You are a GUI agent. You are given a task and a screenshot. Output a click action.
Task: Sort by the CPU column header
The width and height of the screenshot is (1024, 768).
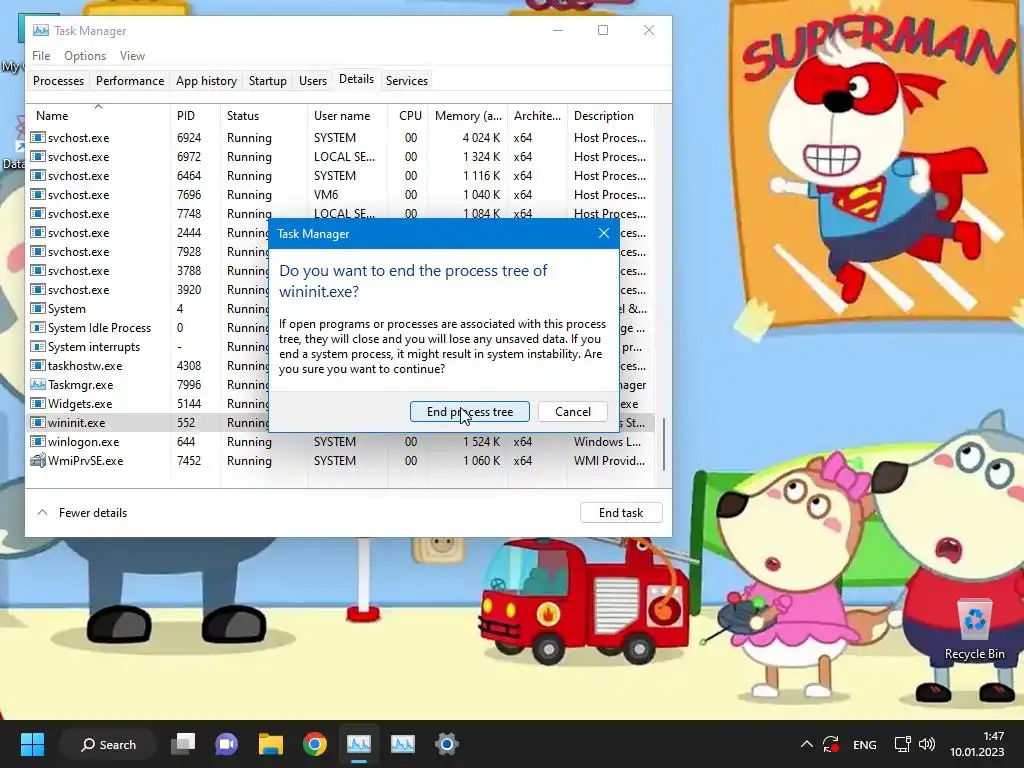point(409,116)
